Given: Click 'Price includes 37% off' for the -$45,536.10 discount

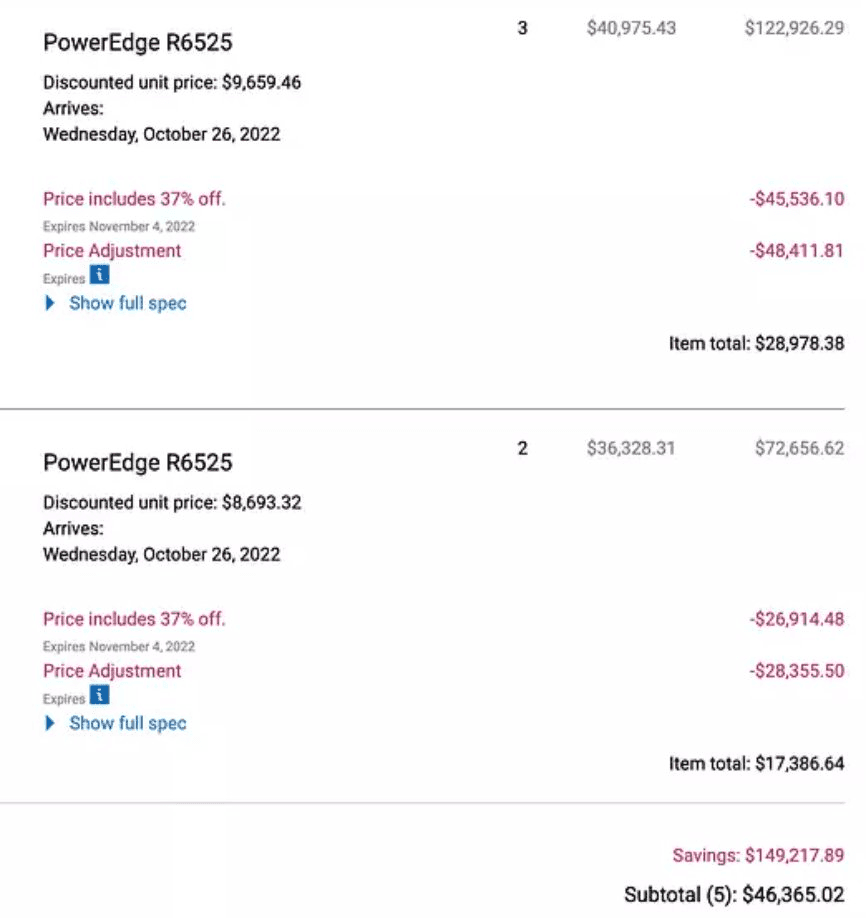Looking at the screenshot, I should 134,199.
